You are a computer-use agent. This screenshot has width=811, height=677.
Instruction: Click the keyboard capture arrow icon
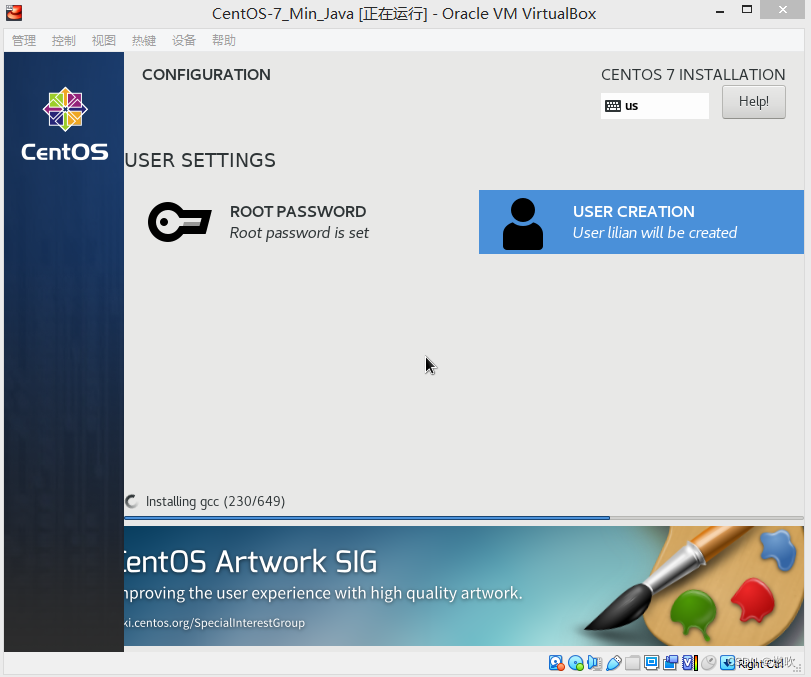coord(727,663)
